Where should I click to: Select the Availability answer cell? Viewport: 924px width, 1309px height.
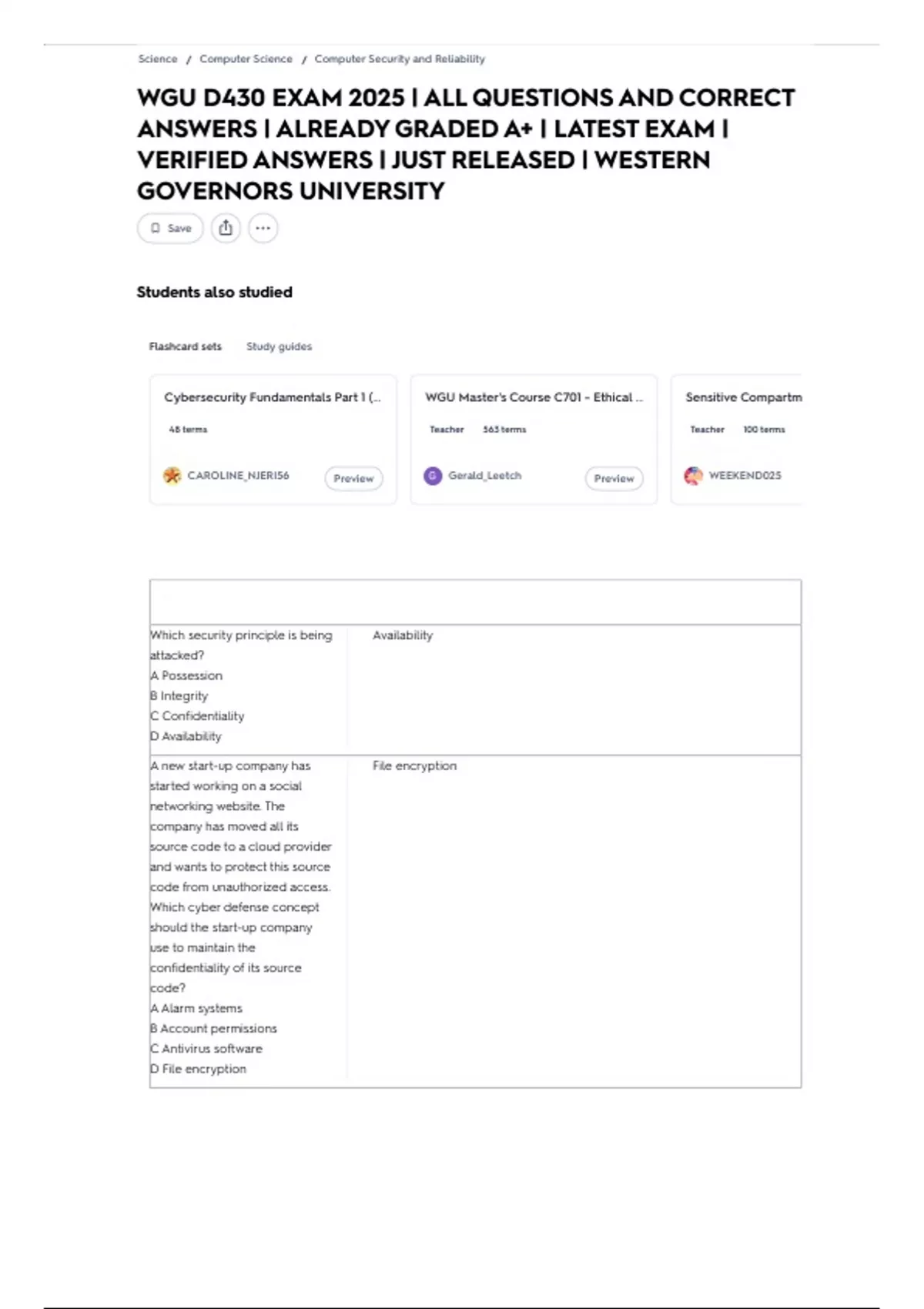click(x=403, y=635)
